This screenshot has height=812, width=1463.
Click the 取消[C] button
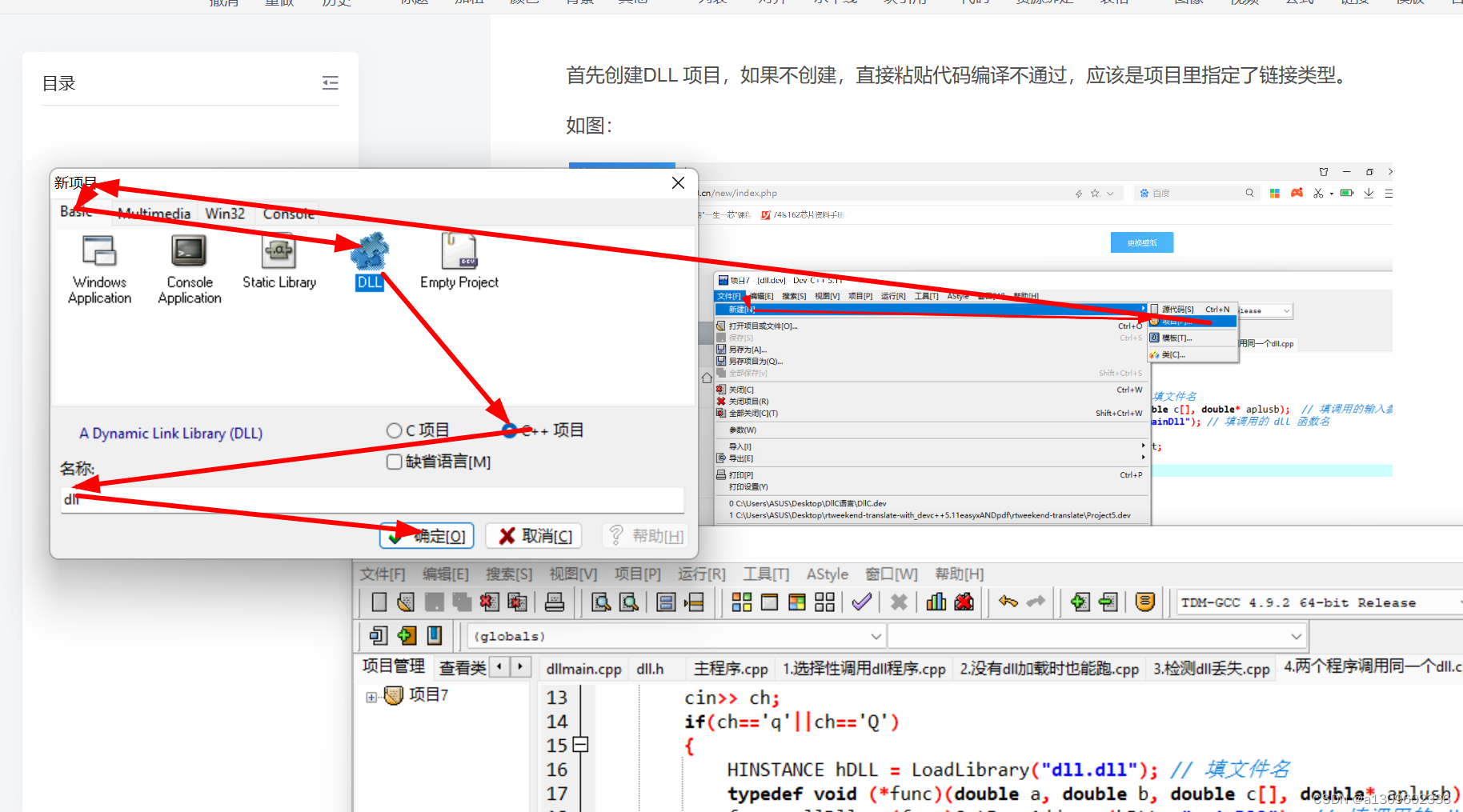[533, 535]
